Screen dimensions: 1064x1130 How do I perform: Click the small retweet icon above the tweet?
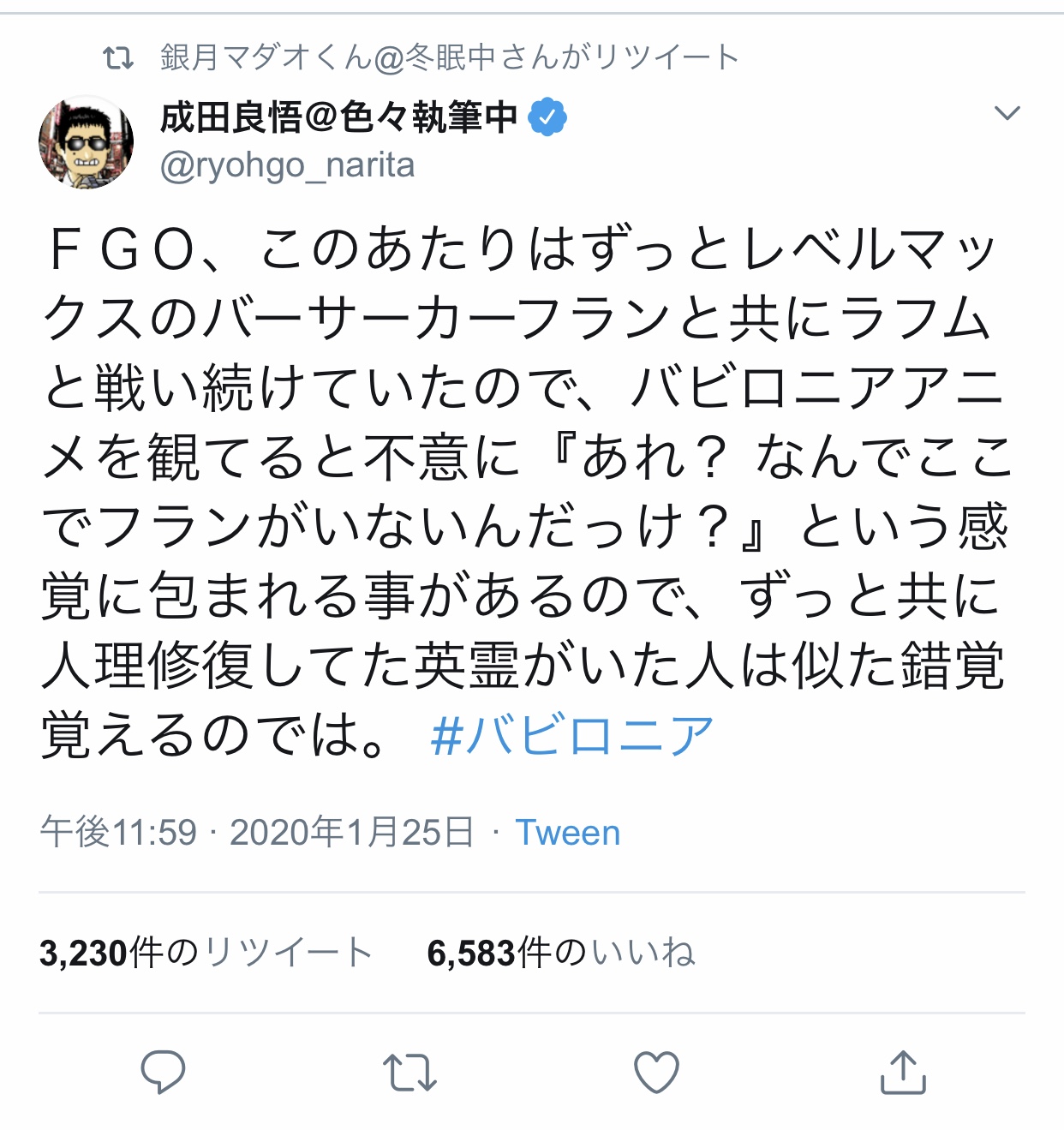click(x=118, y=58)
